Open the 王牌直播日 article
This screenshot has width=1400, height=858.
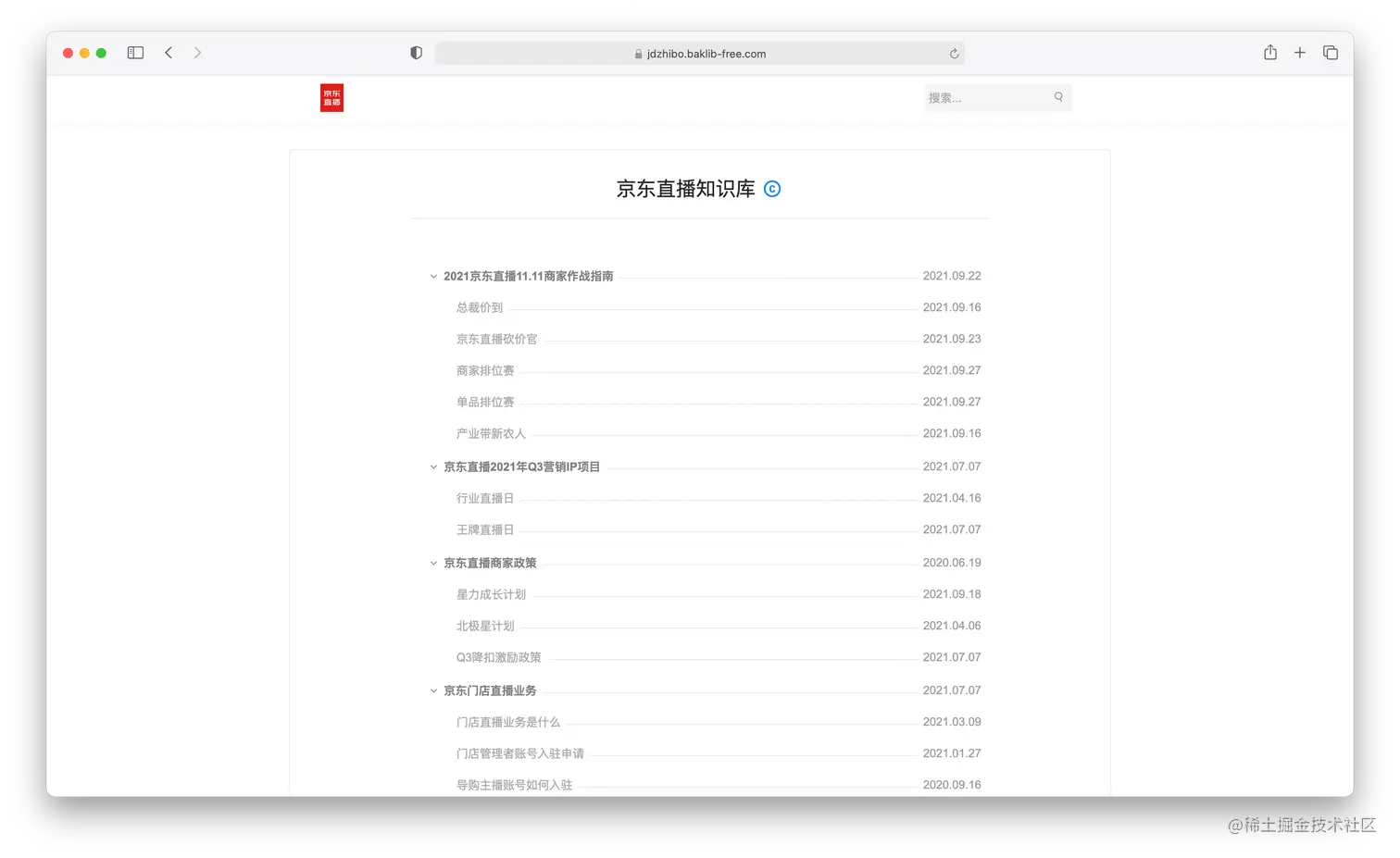pos(485,529)
